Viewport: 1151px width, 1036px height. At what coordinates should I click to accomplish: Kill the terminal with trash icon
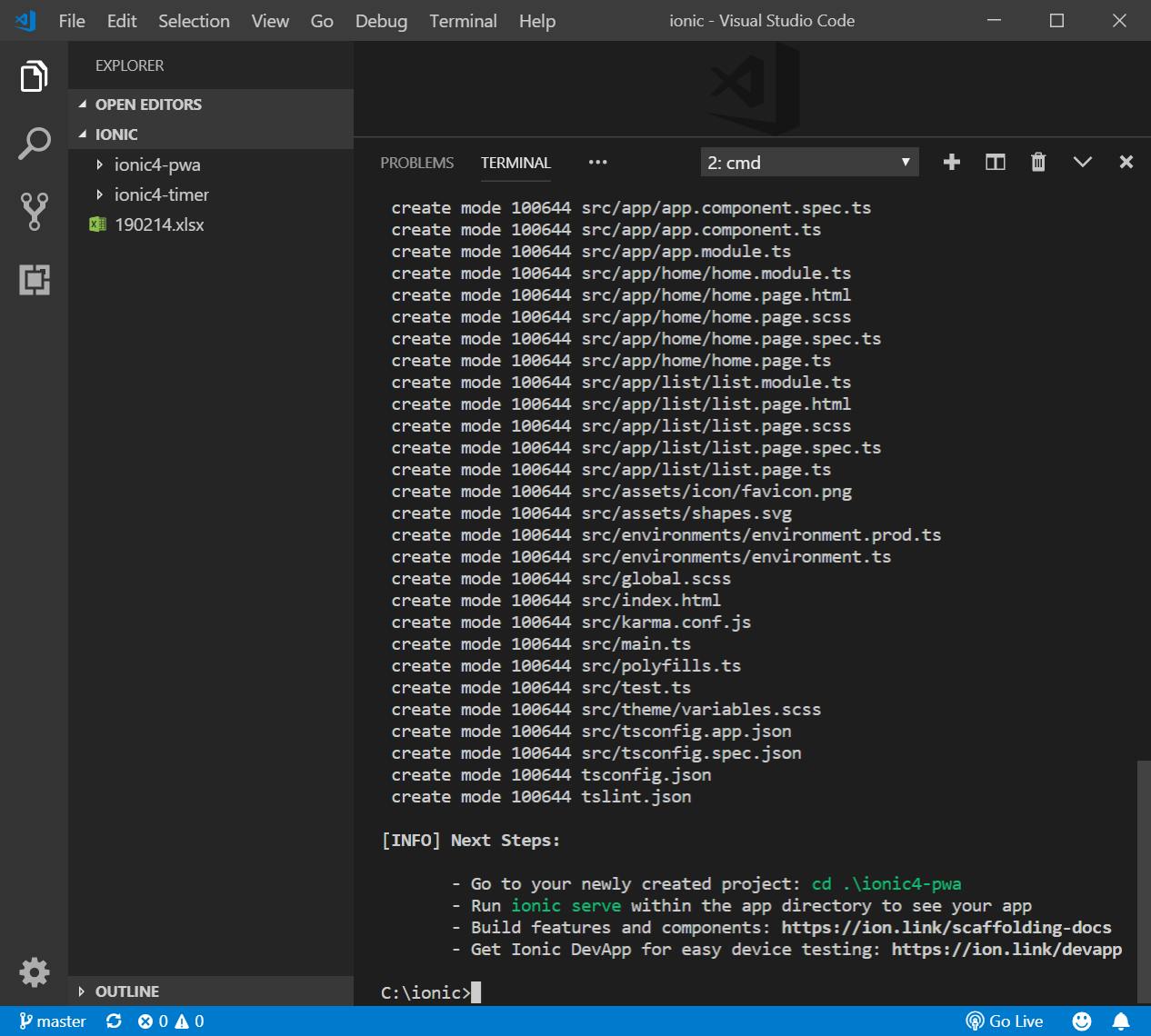(1038, 163)
